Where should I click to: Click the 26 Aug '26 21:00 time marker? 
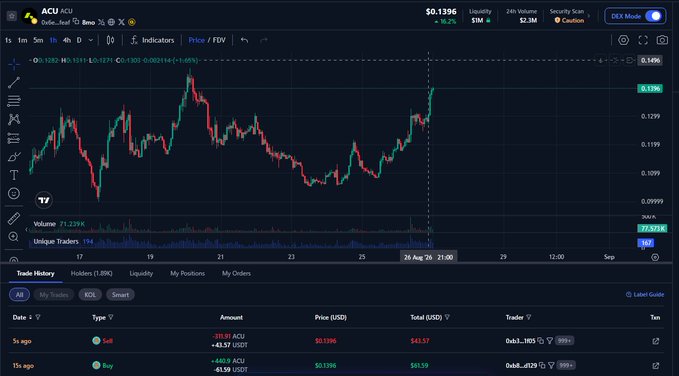click(428, 257)
